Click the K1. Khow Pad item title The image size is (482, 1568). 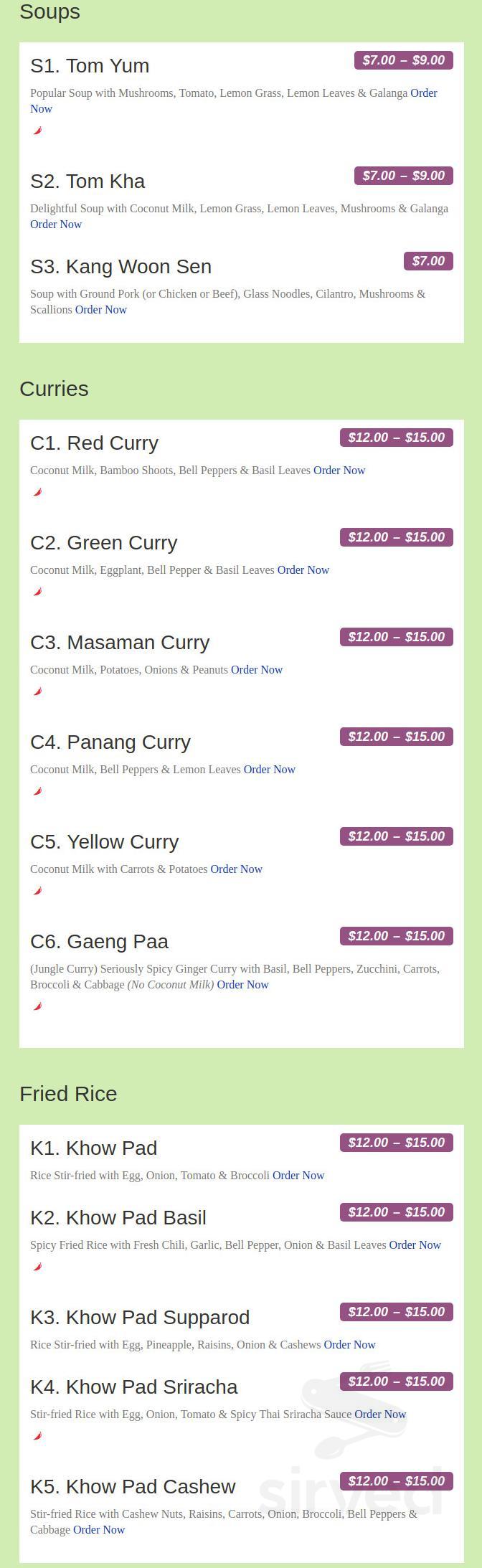point(93,1148)
